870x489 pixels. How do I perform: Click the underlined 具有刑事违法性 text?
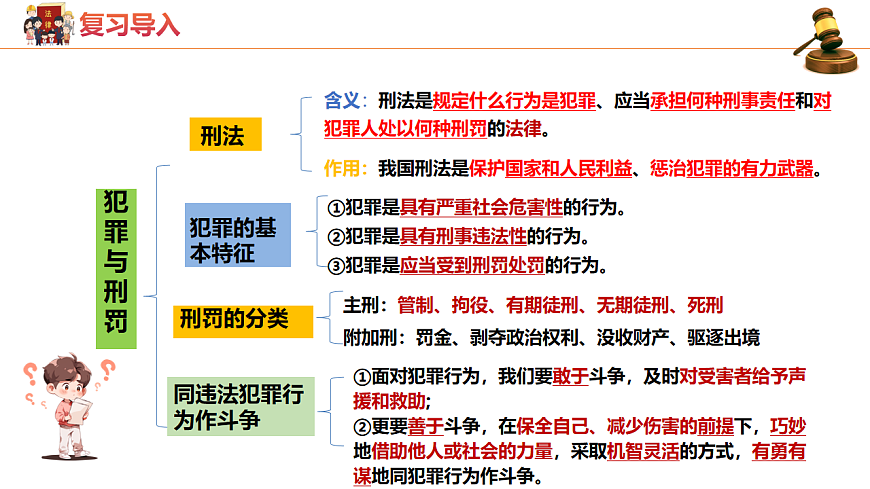click(x=463, y=236)
